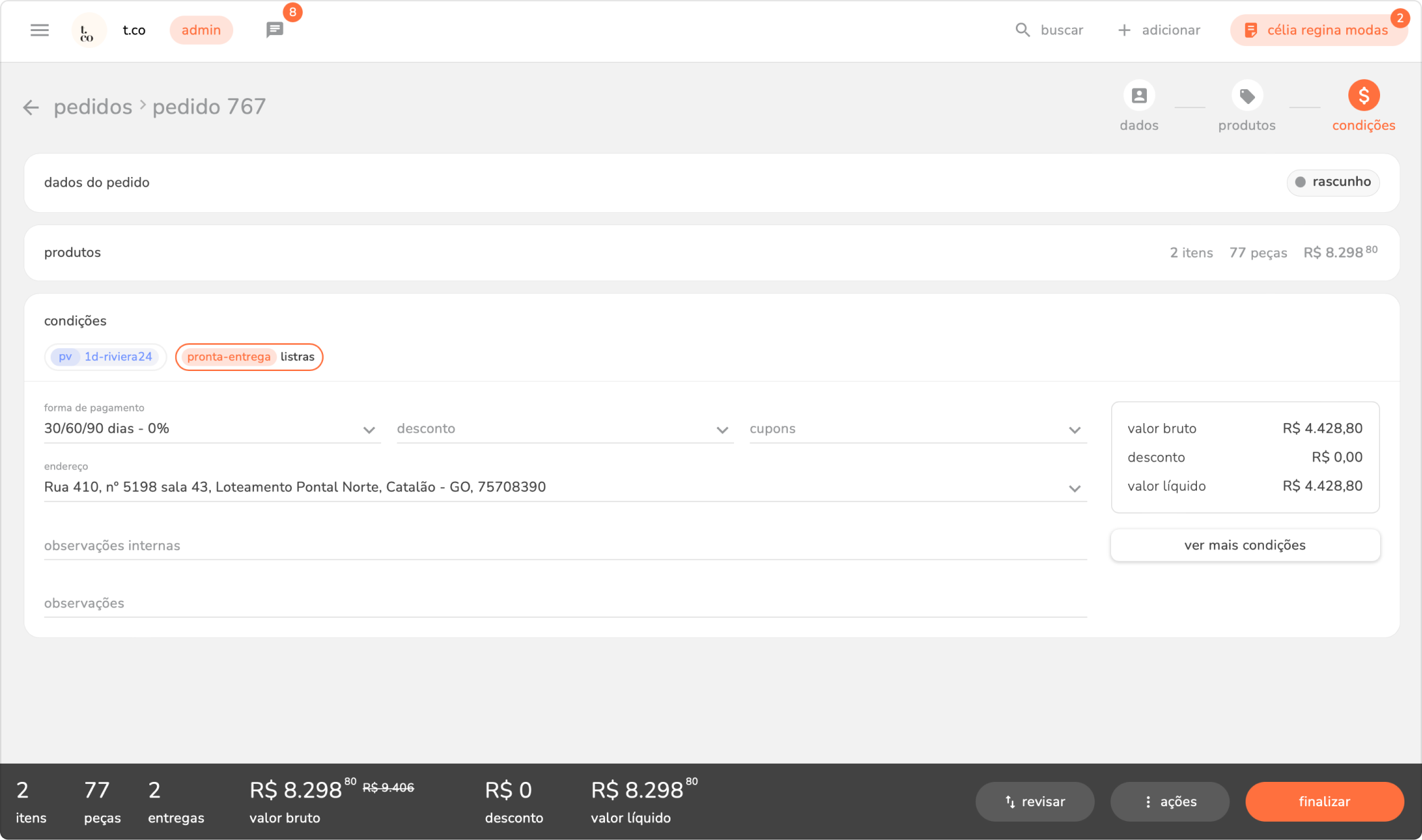Click the t.co logo avatar
The image size is (1422, 840).
click(88, 30)
